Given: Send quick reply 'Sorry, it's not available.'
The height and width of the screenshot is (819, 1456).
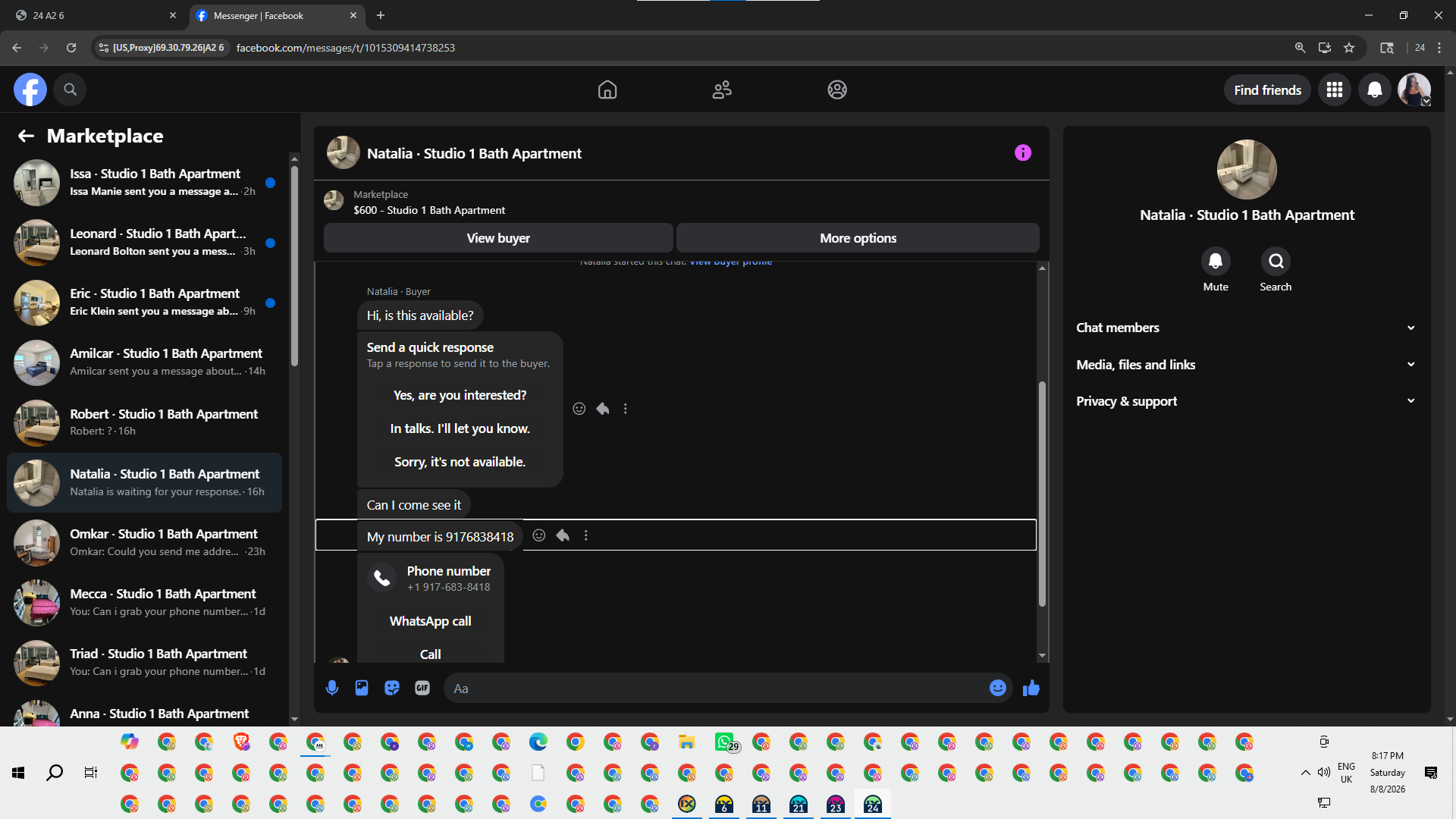Looking at the screenshot, I should click(x=460, y=462).
